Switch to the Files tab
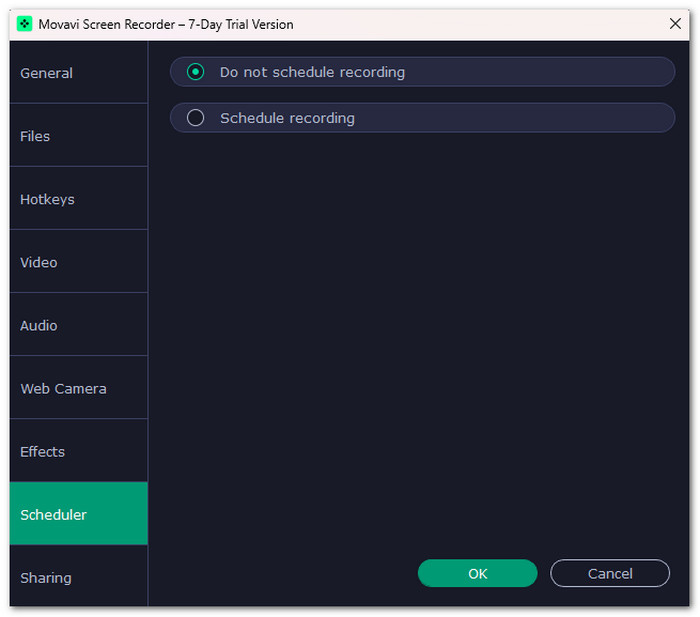The height and width of the screenshot is (617, 700). (79, 135)
